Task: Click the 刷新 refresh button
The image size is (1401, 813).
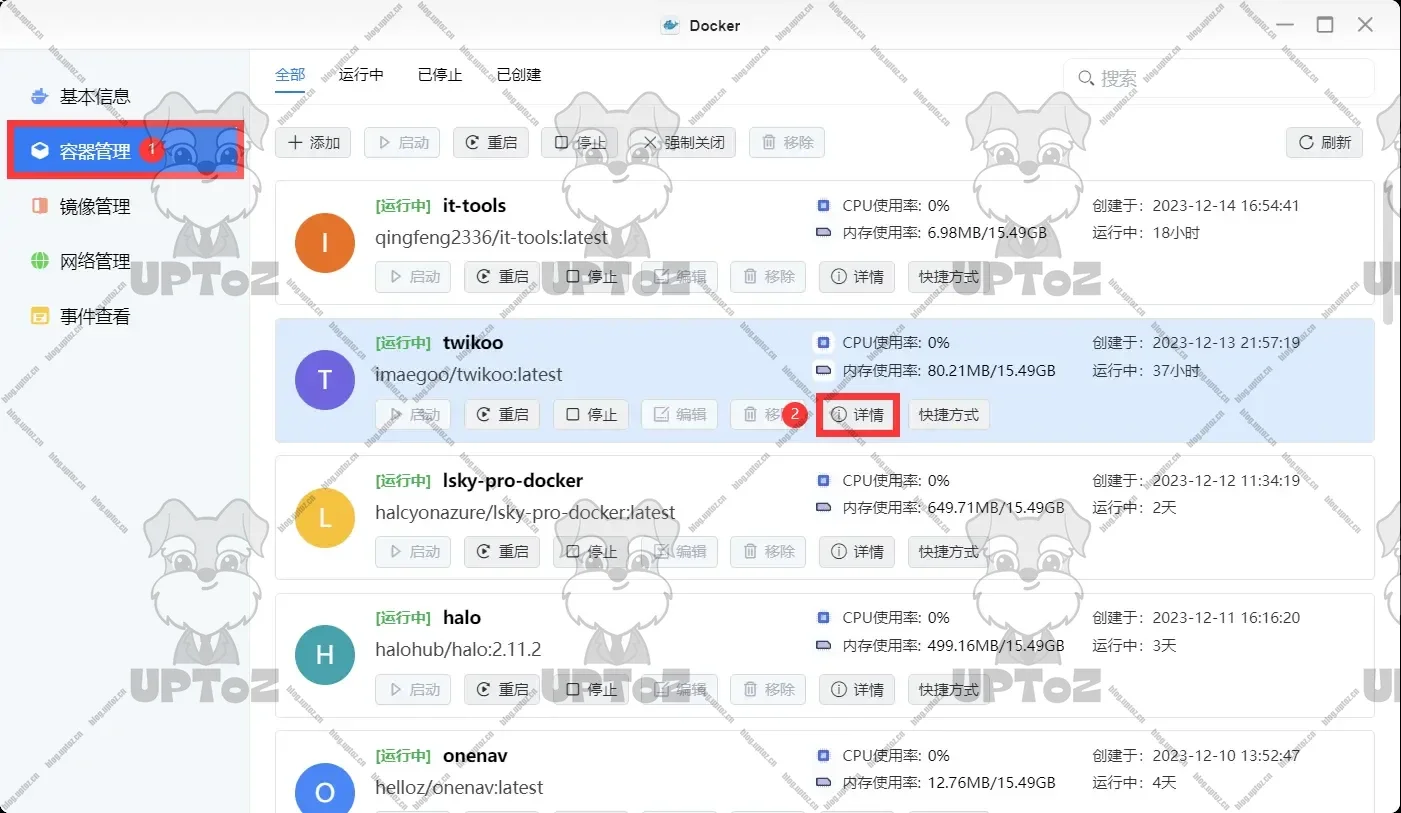Action: [x=1325, y=142]
